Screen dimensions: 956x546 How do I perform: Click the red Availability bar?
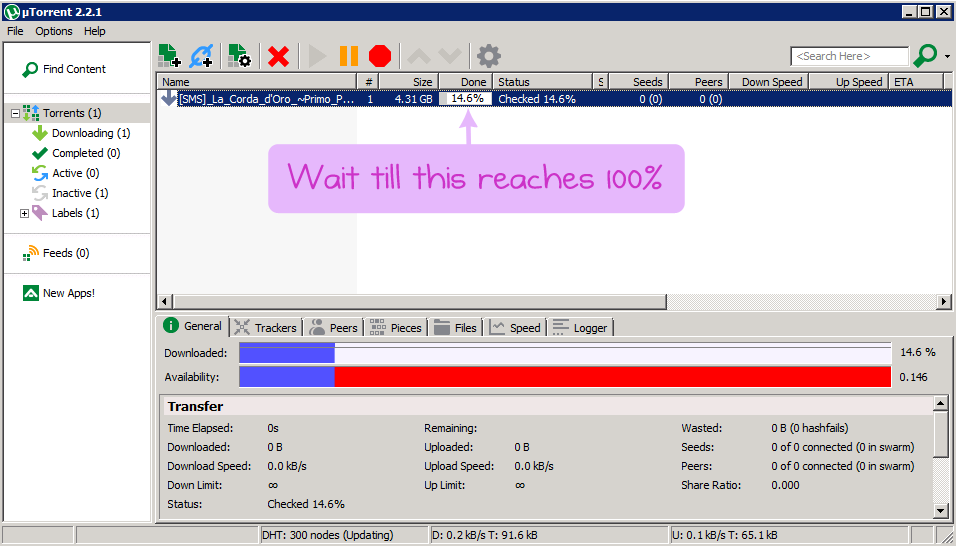point(613,377)
